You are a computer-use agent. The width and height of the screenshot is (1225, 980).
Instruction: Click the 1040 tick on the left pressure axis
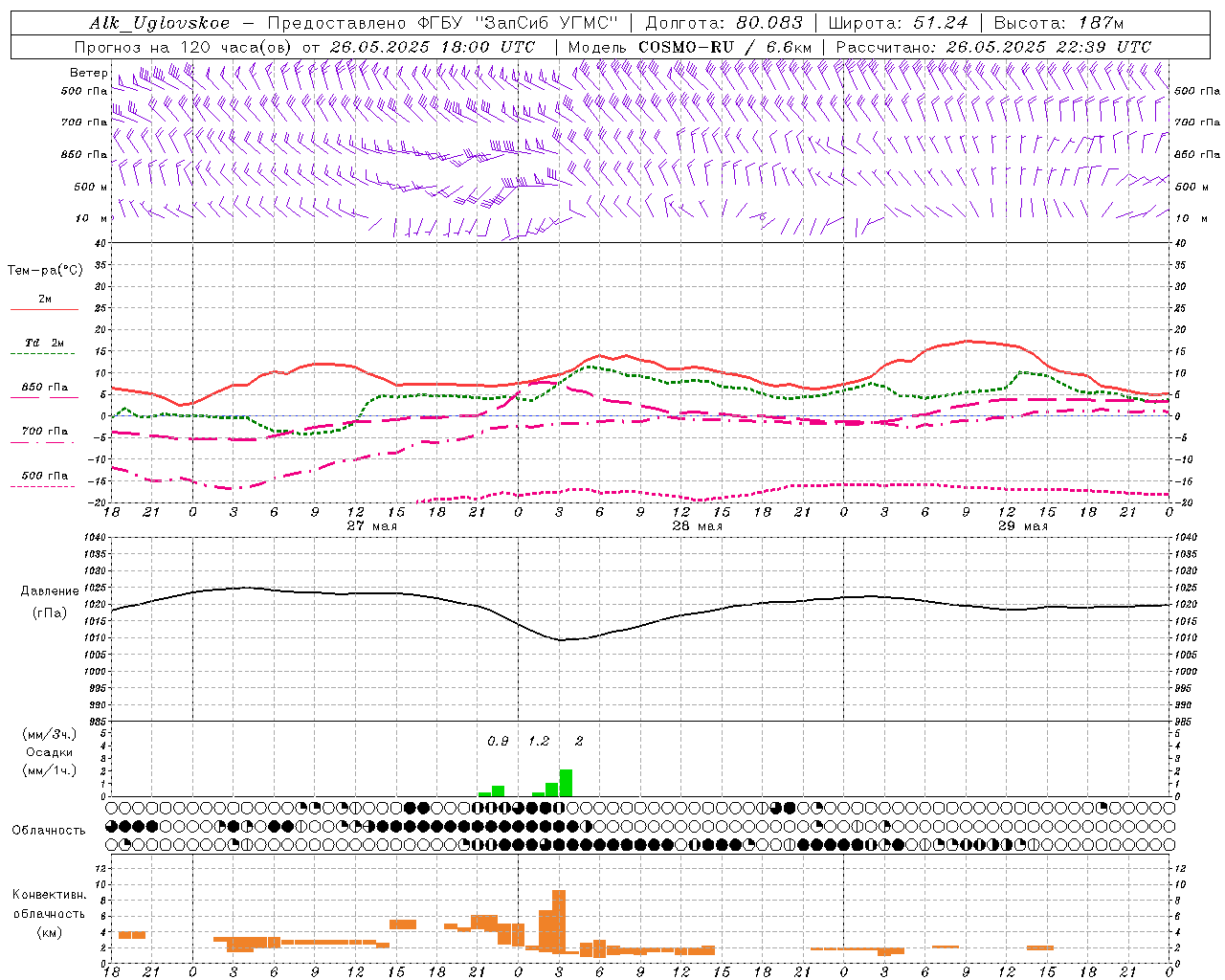pos(94,538)
